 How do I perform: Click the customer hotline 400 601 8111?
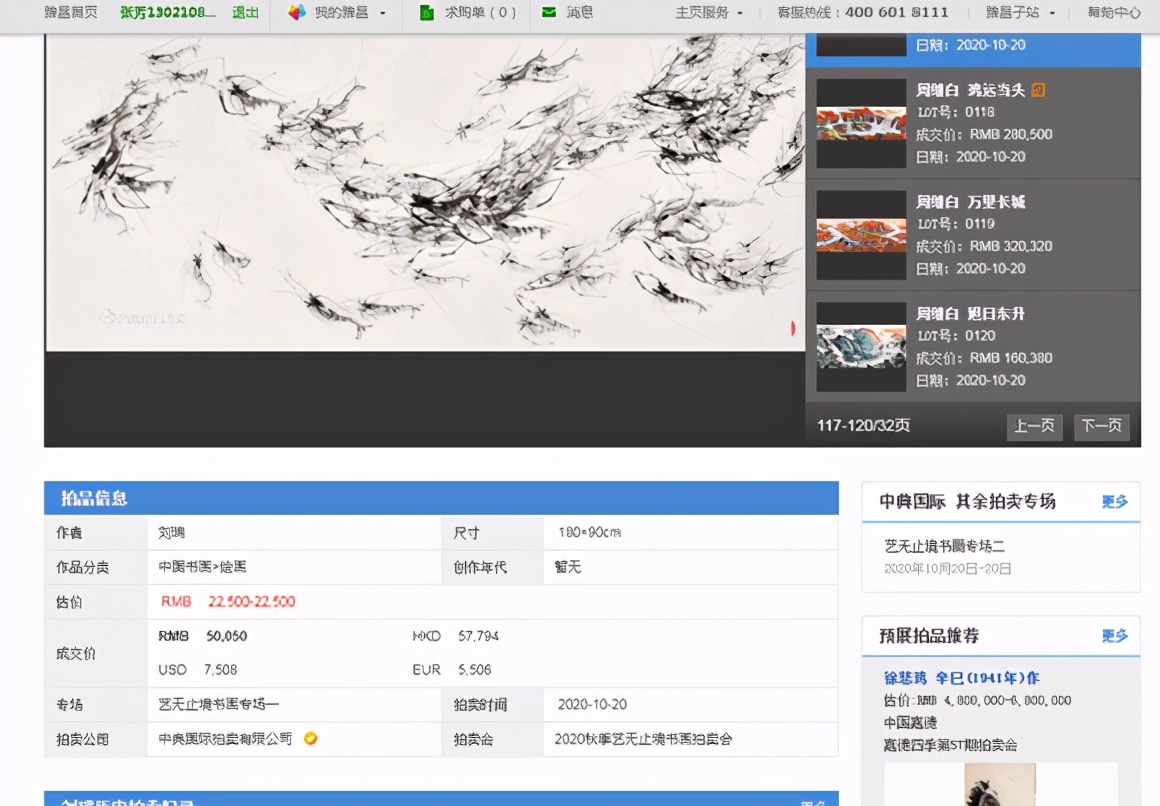coord(896,13)
